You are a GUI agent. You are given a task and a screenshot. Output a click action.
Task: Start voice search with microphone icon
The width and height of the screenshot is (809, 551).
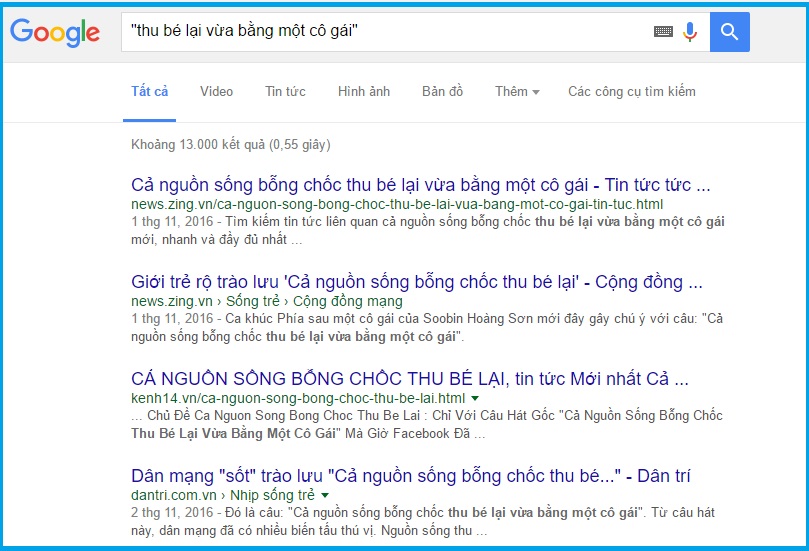point(689,32)
